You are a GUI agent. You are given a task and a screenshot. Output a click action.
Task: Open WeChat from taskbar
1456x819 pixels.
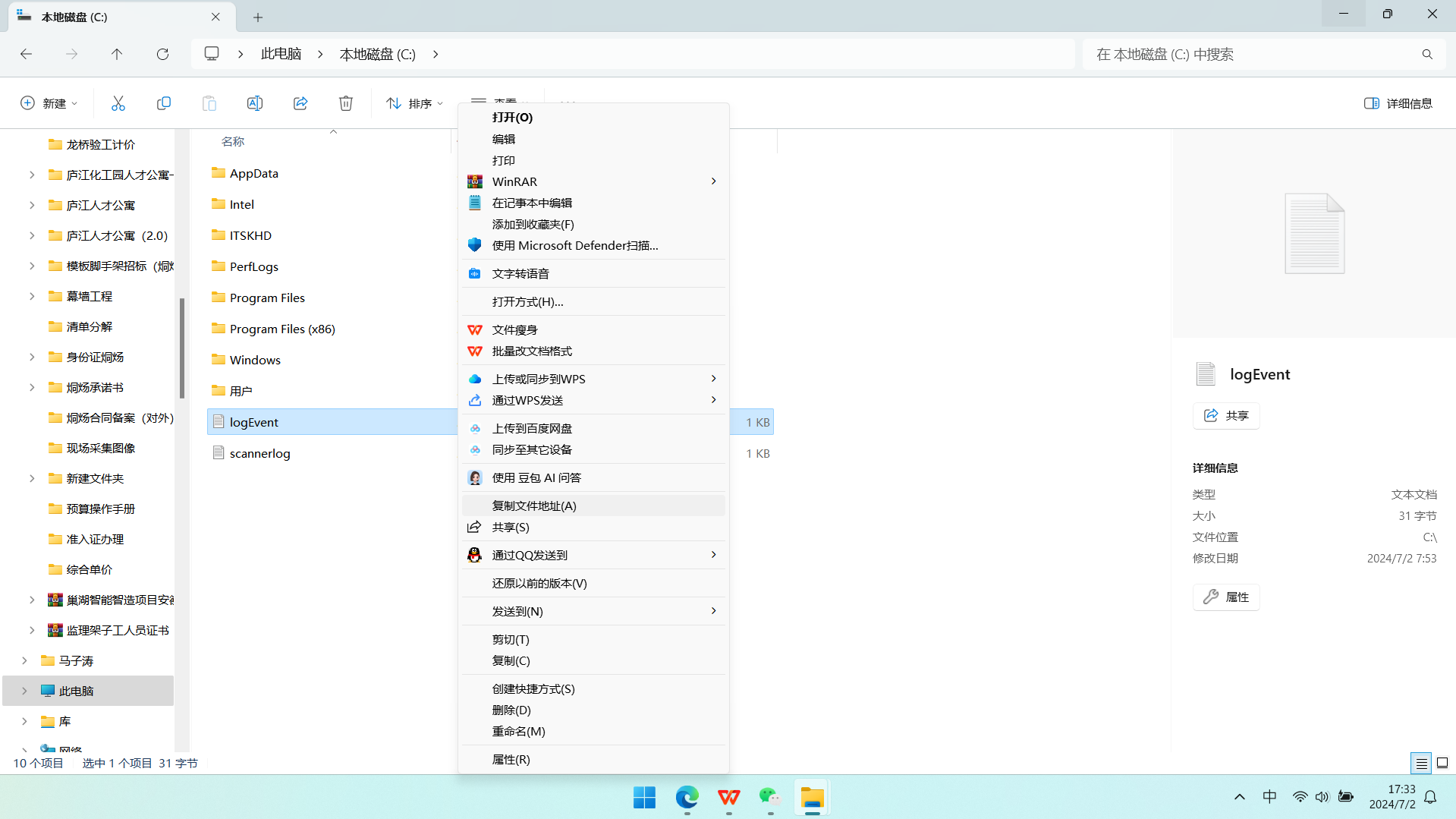[x=770, y=798]
